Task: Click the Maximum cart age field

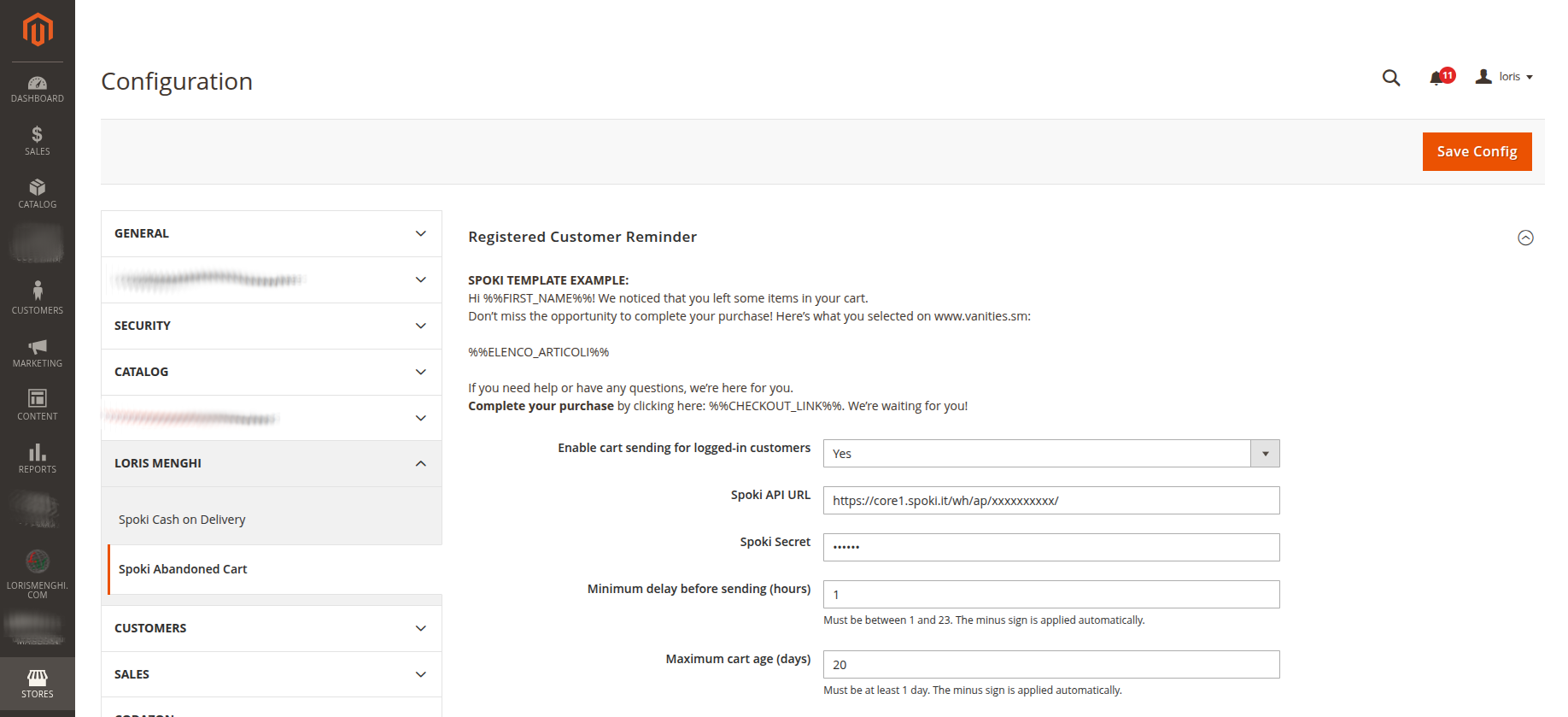Action: pos(1050,665)
